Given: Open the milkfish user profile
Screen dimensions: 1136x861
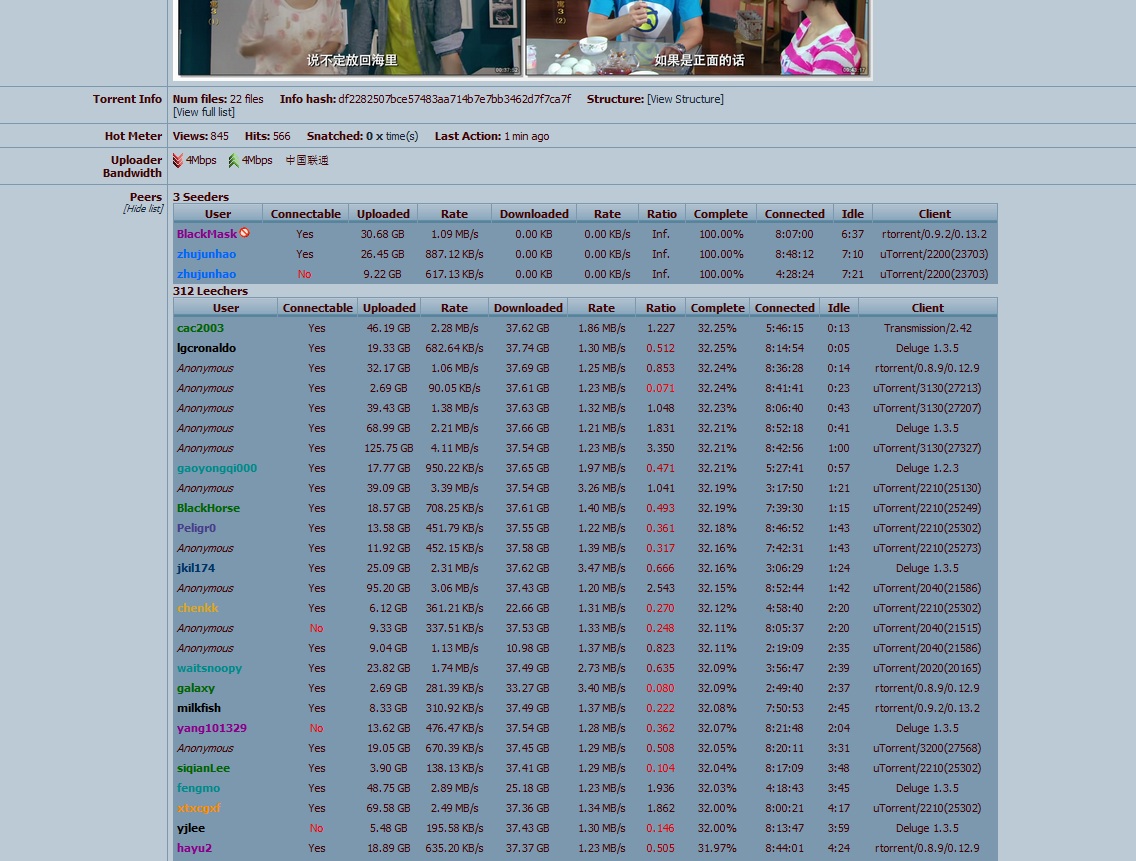Looking at the screenshot, I should pyautogui.click(x=199, y=708).
